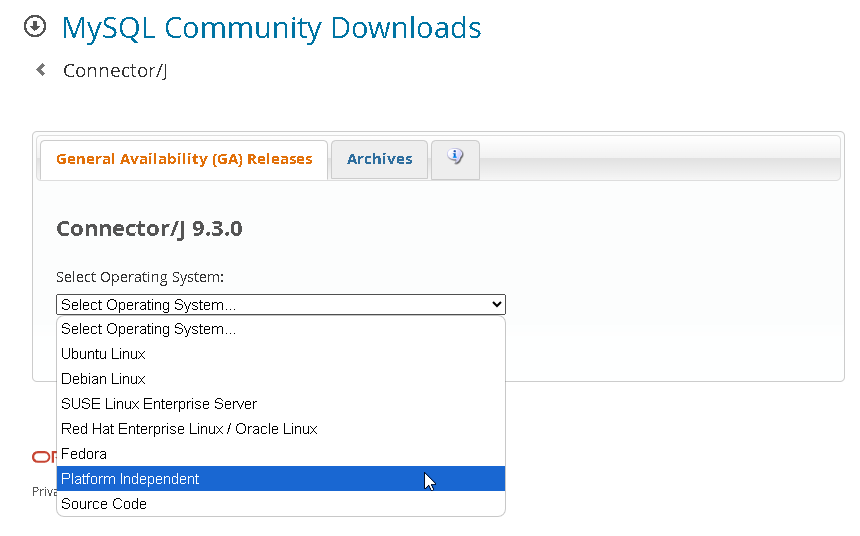Click the information icon tab
This screenshot has width=860, height=536.
[x=455, y=158]
